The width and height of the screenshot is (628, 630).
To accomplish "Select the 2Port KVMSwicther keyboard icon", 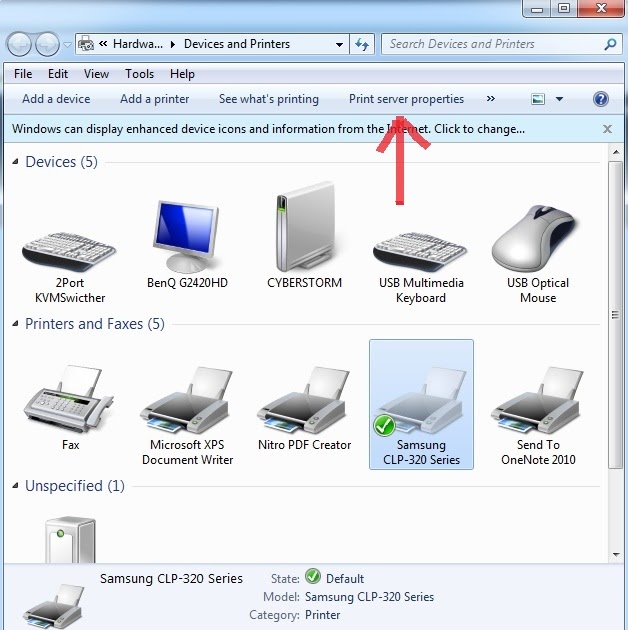I will tap(70, 253).
